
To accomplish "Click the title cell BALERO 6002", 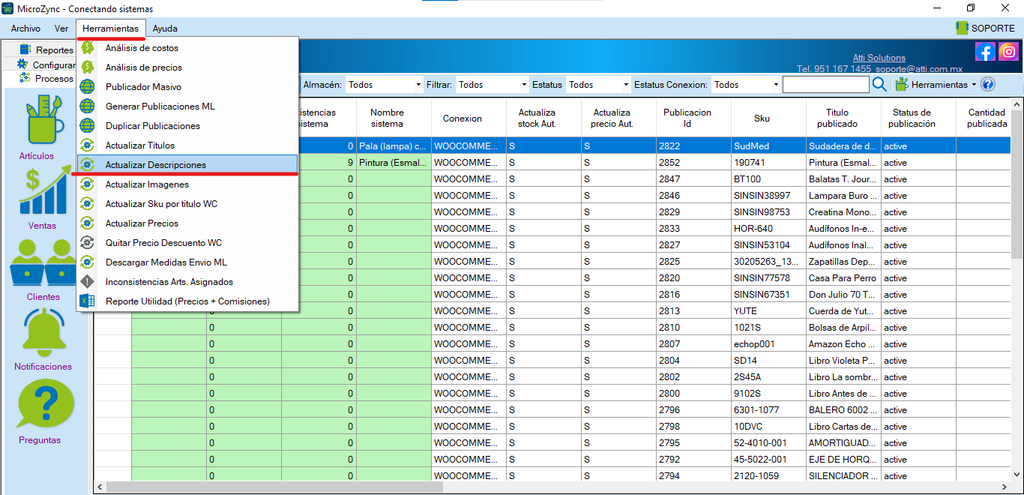I will (x=844, y=410).
